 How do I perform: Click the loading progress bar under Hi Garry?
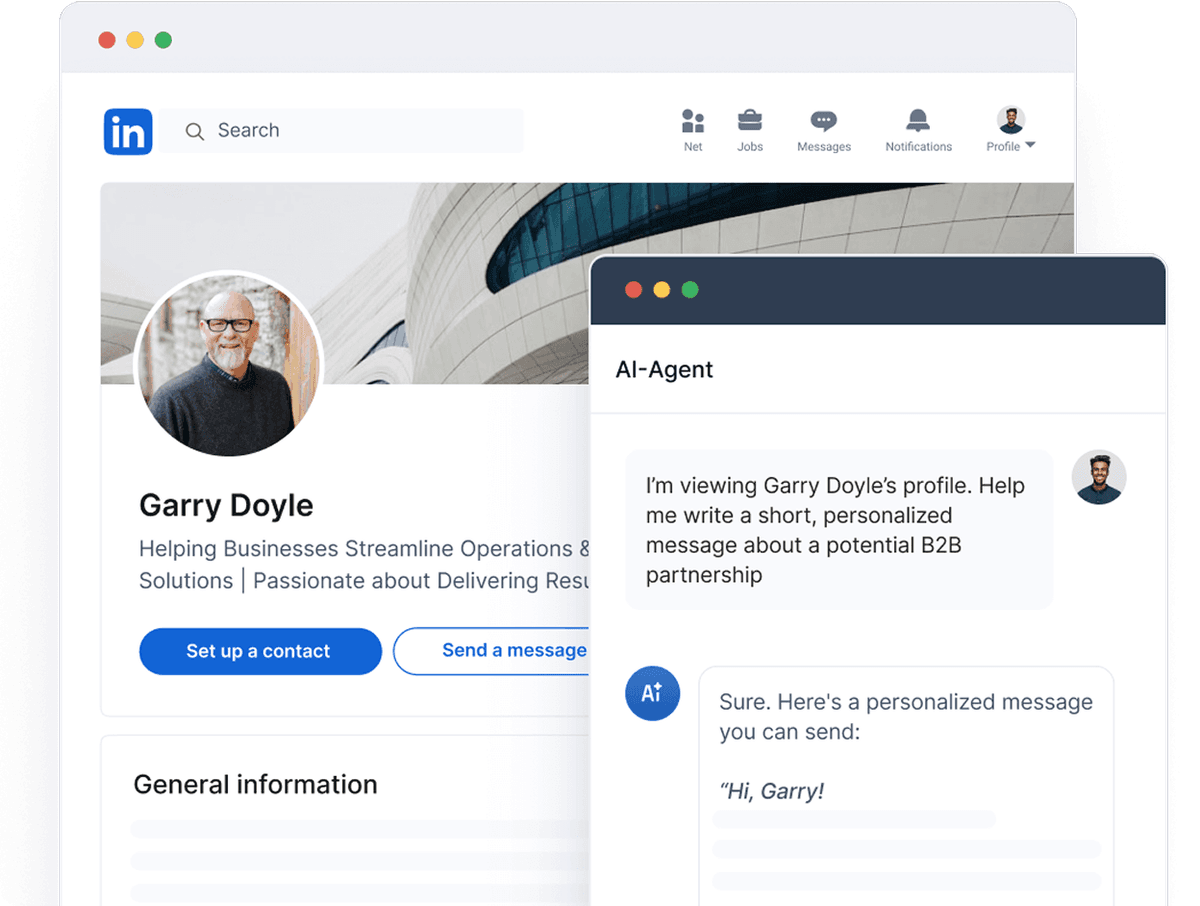pos(855,818)
